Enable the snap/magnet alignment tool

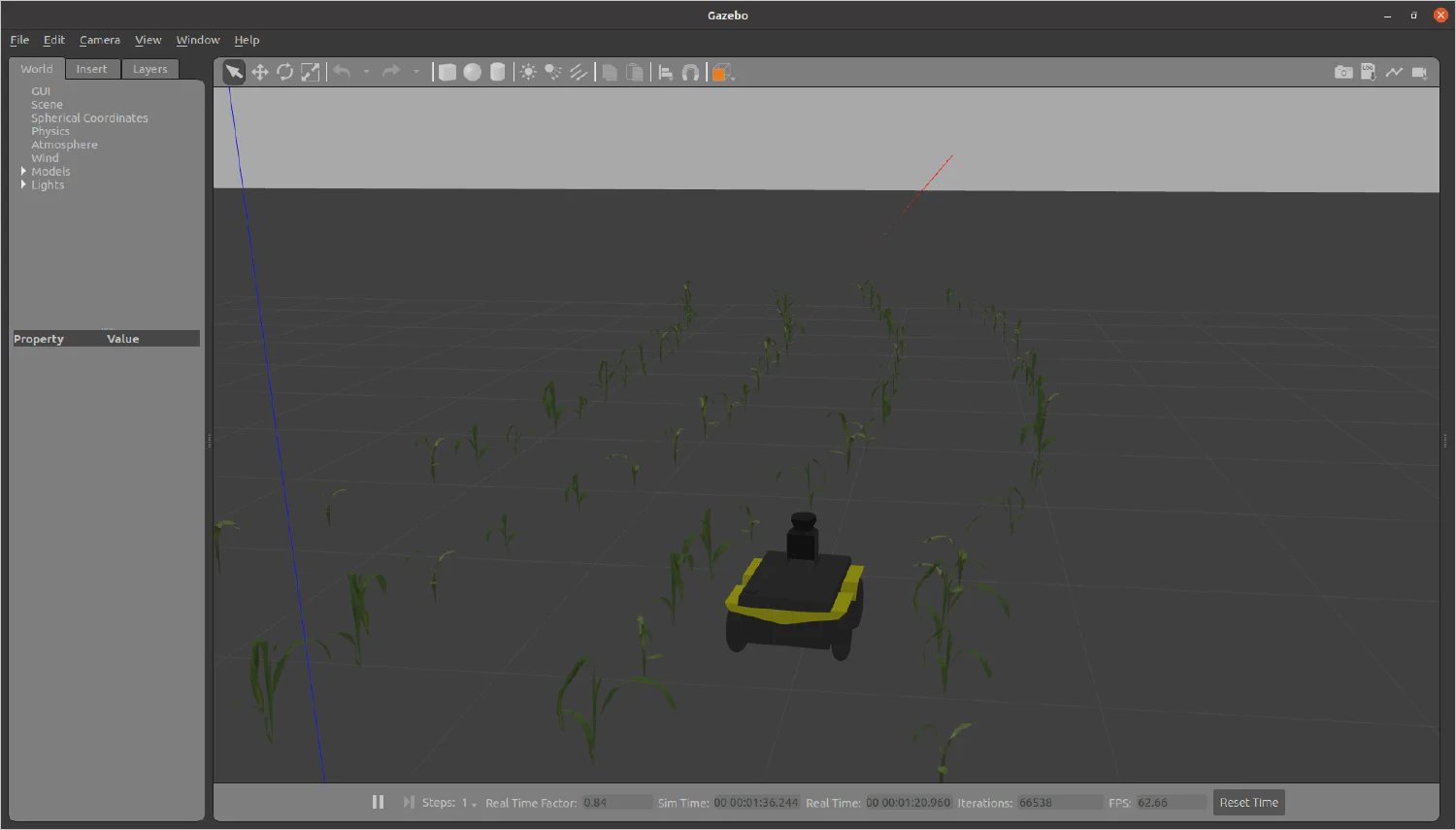[691, 71]
